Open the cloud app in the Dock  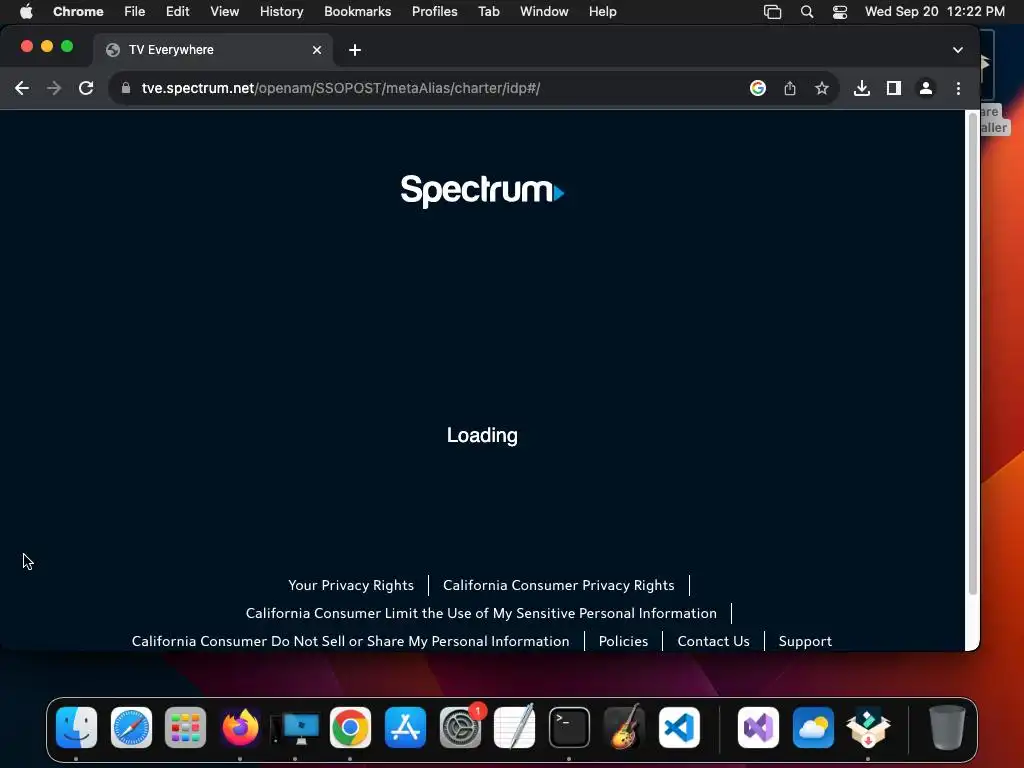813,728
